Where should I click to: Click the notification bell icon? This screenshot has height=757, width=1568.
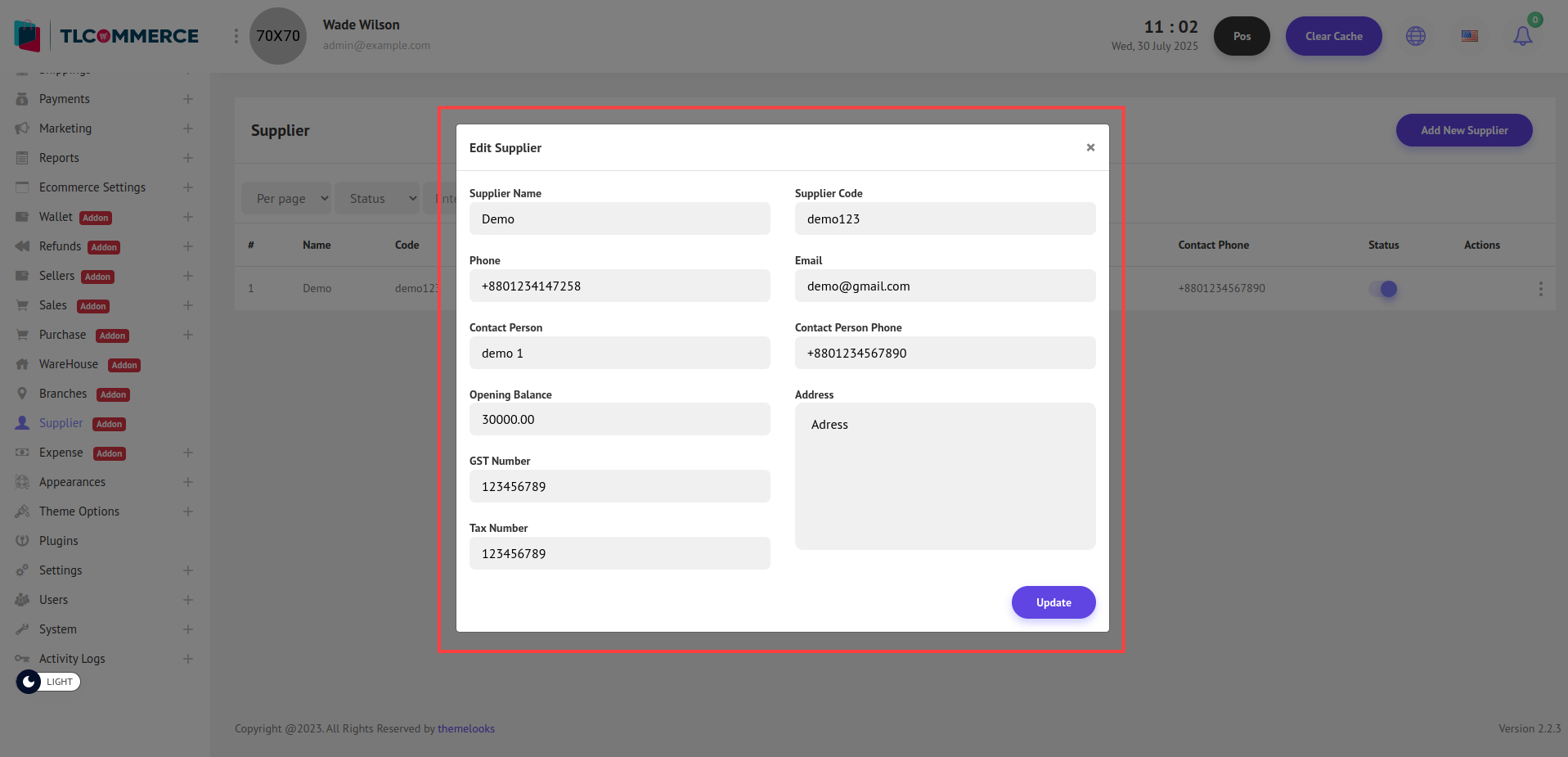[1522, 36]
